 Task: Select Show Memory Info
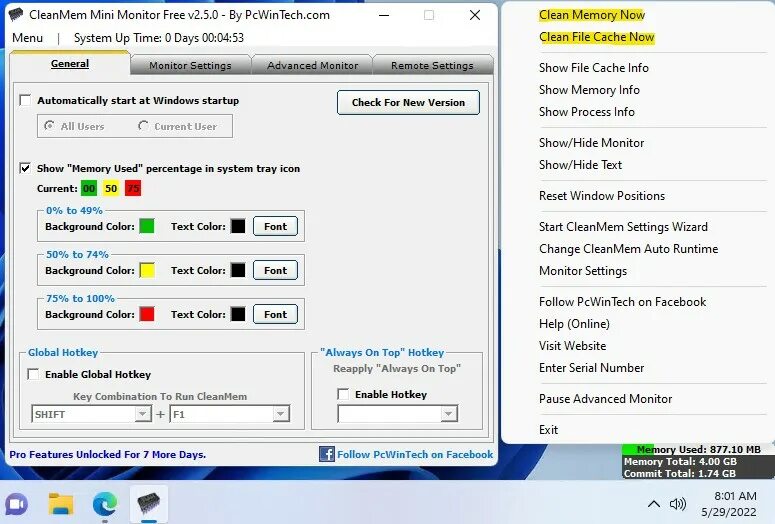(x=589, y=90)
